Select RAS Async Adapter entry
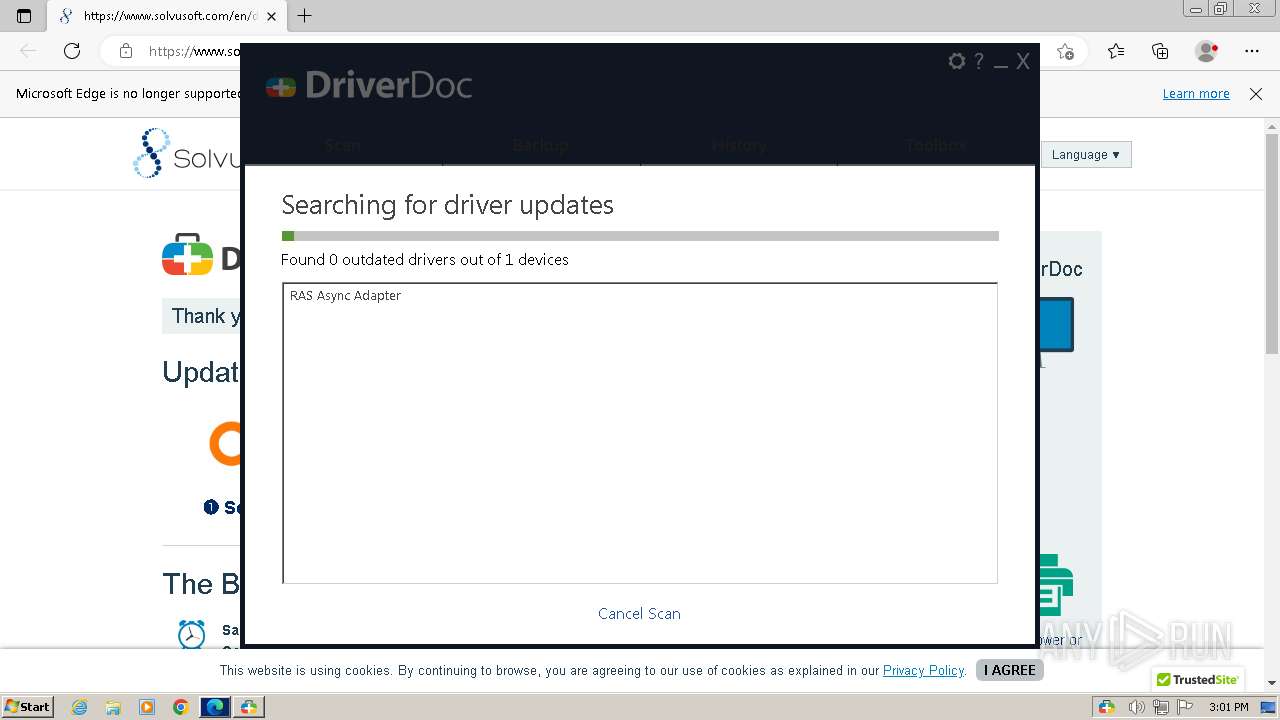 [x=345, y=296]
